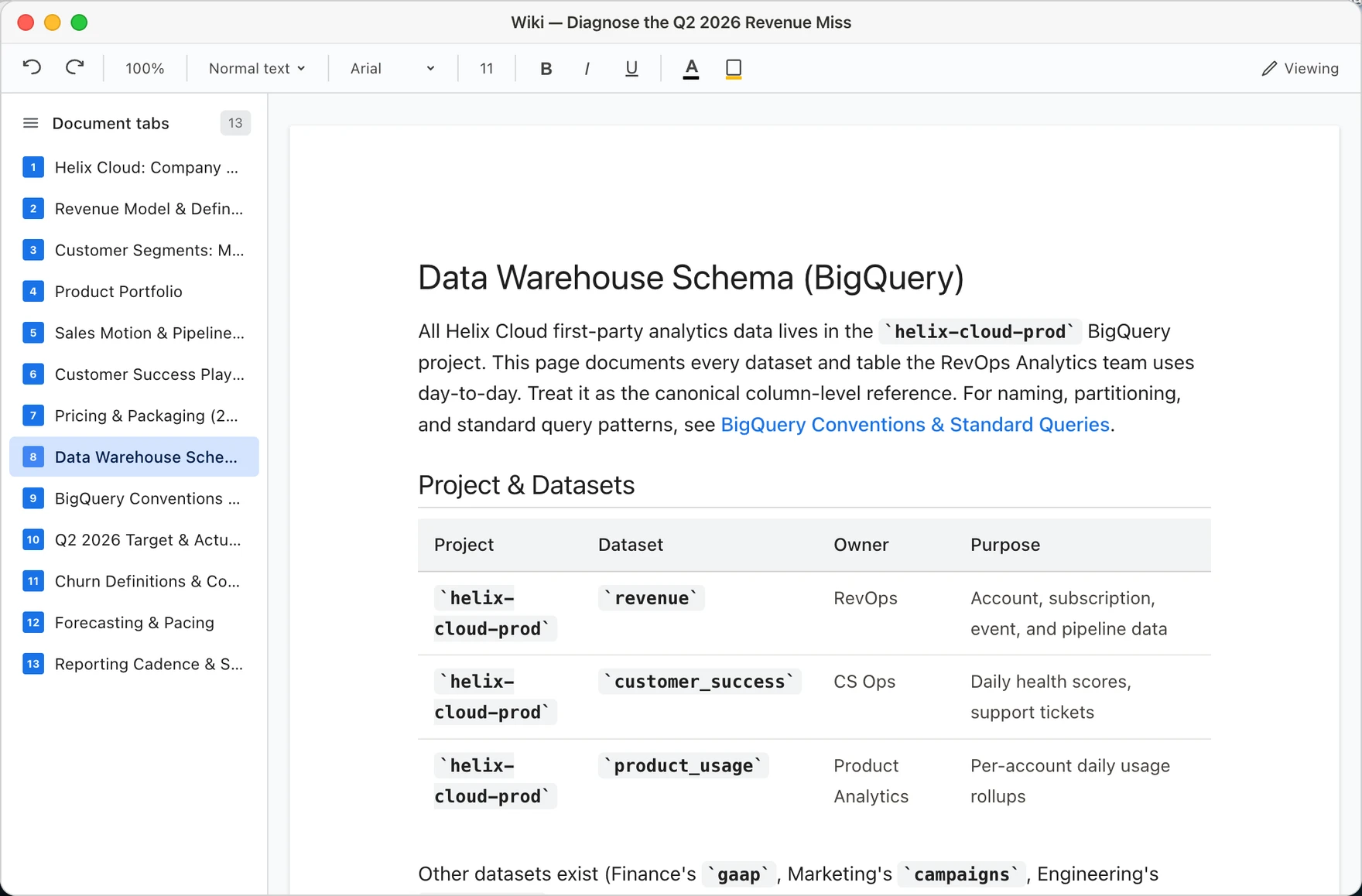
Task: Click the green maximize window button
Action: coord(79,22)
